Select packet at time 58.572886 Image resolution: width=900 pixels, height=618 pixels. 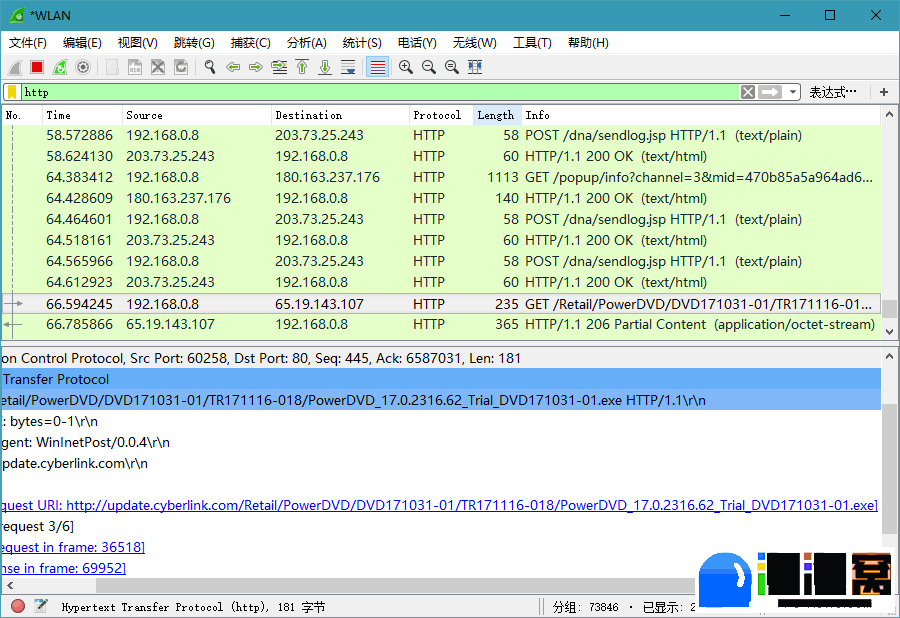click(441, 135)
